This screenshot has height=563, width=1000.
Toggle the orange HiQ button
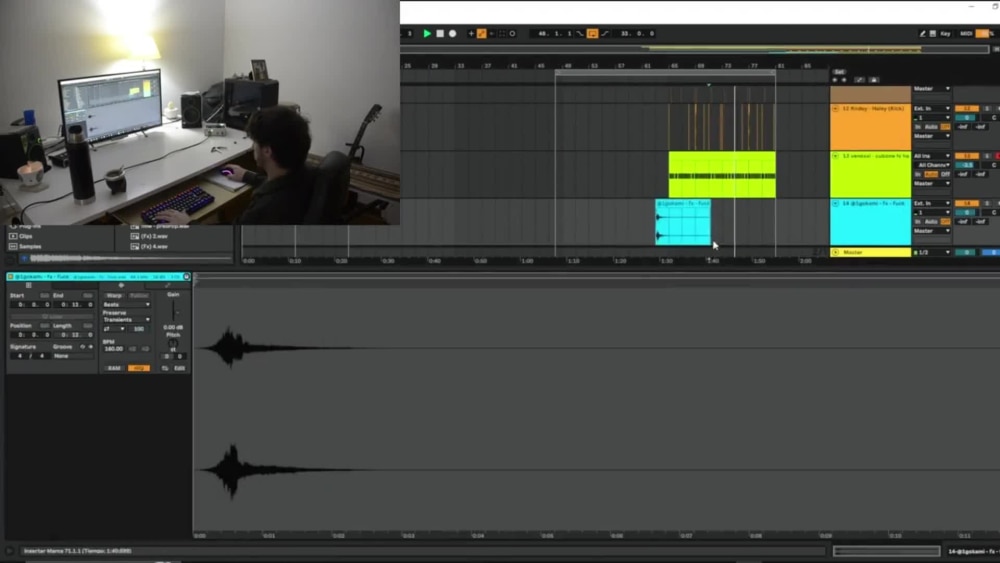pos(139,368)
